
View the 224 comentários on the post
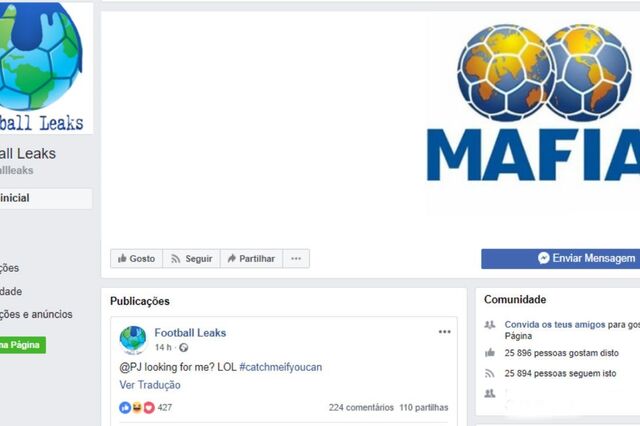pyautogui.click(x=361, y=407)
